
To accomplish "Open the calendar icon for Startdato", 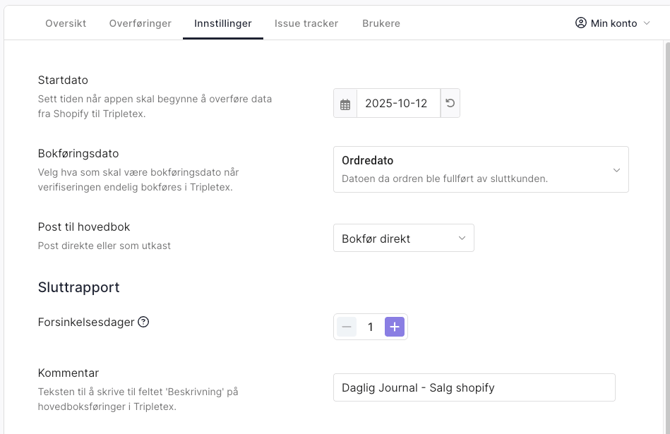I will (x=345, y=104).
